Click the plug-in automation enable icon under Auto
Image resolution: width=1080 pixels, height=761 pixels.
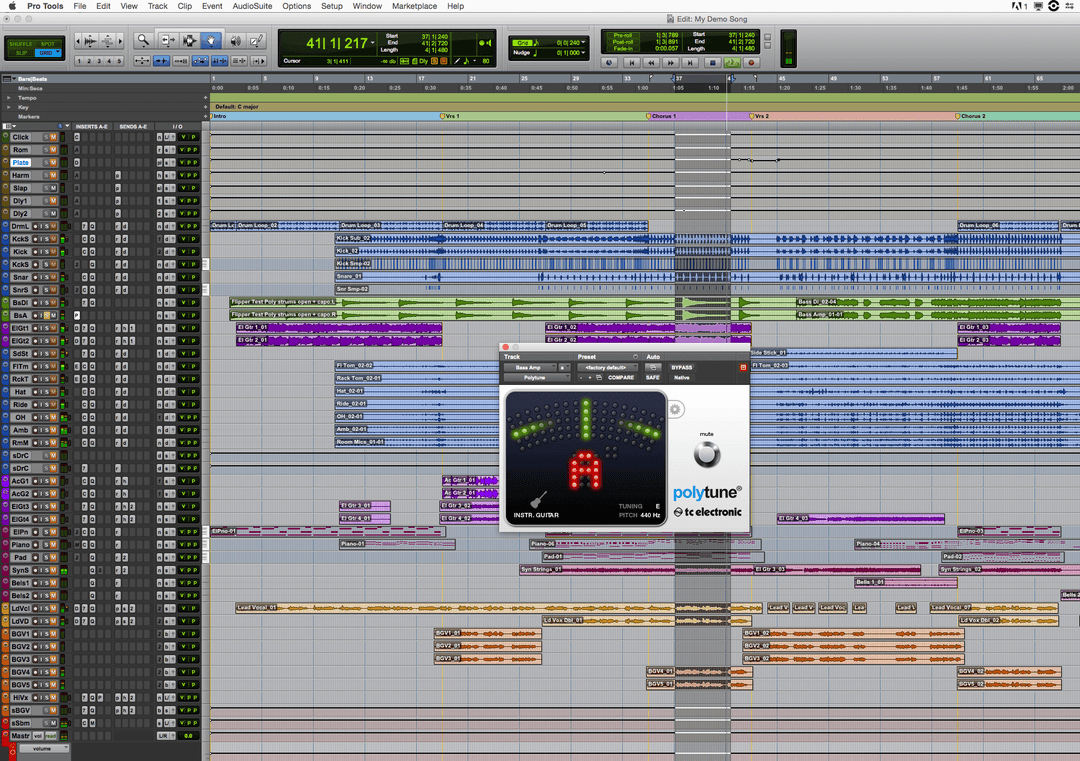pos(653,368)
